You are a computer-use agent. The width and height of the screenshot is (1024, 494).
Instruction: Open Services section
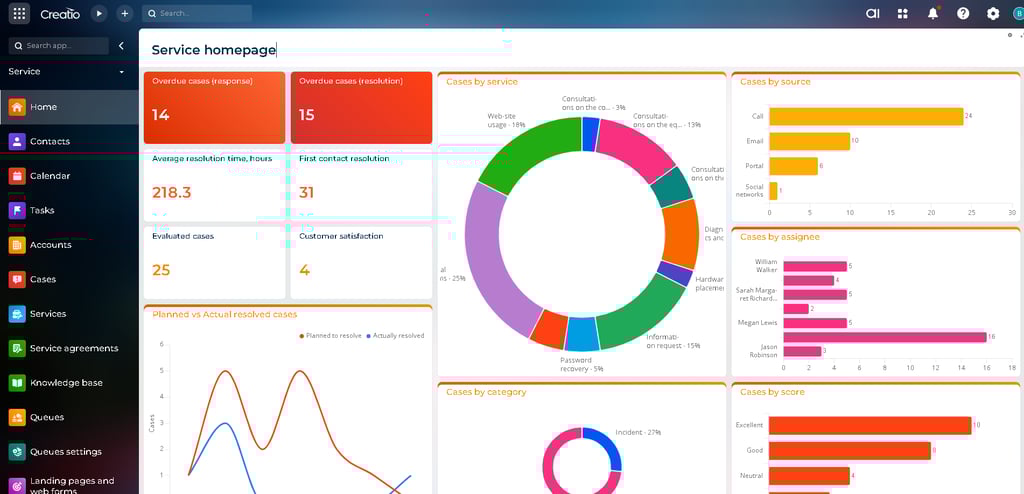[x=69, y=314]
